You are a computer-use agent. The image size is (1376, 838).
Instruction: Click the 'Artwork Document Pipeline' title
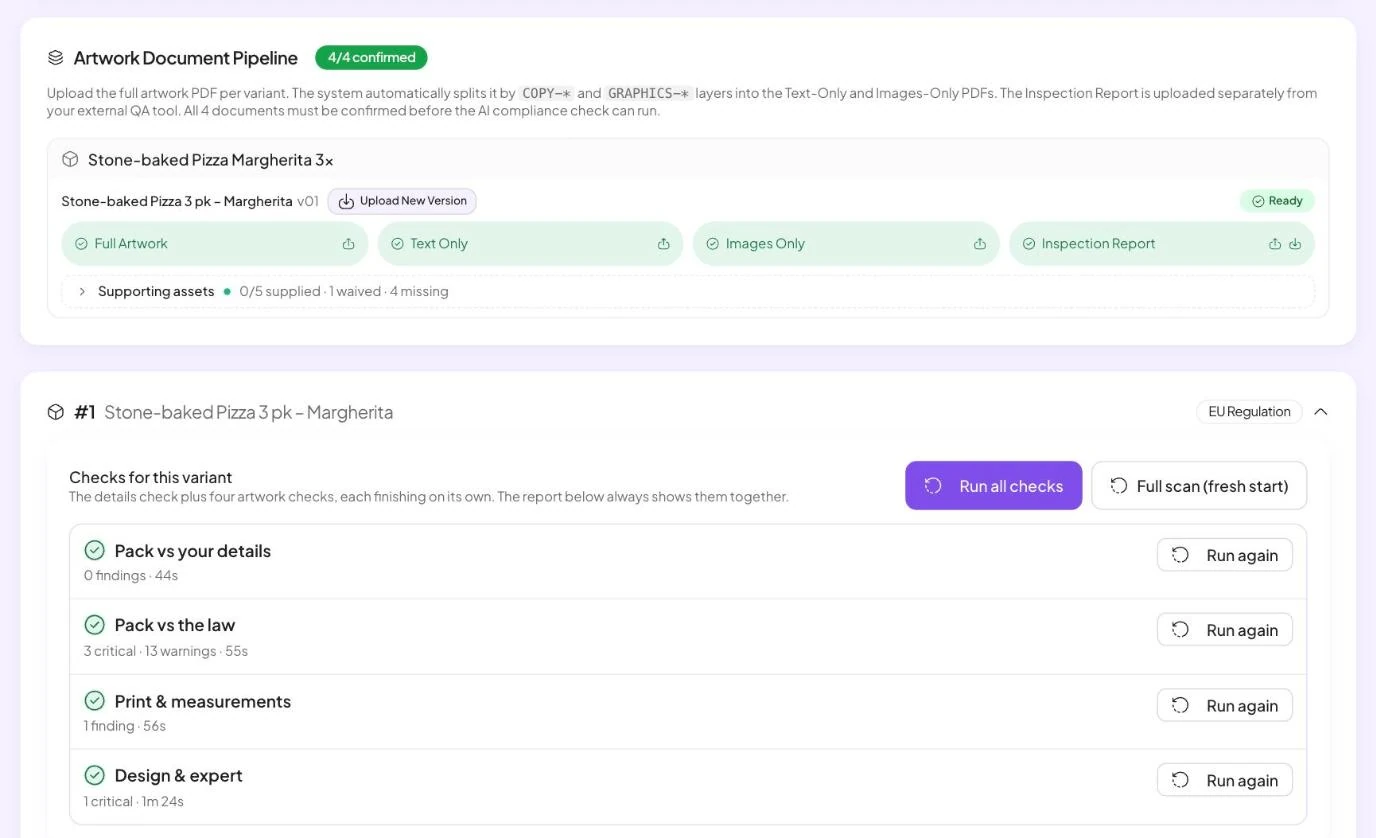[186, 58]
